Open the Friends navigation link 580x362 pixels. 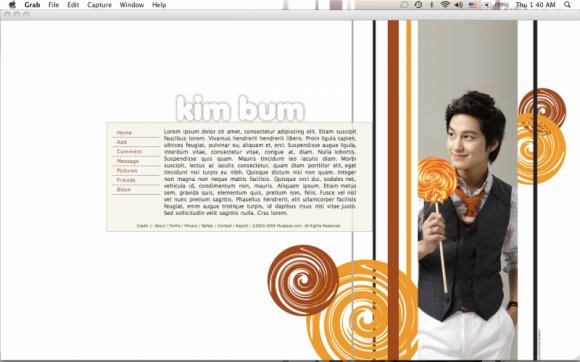tap(126, 180)
